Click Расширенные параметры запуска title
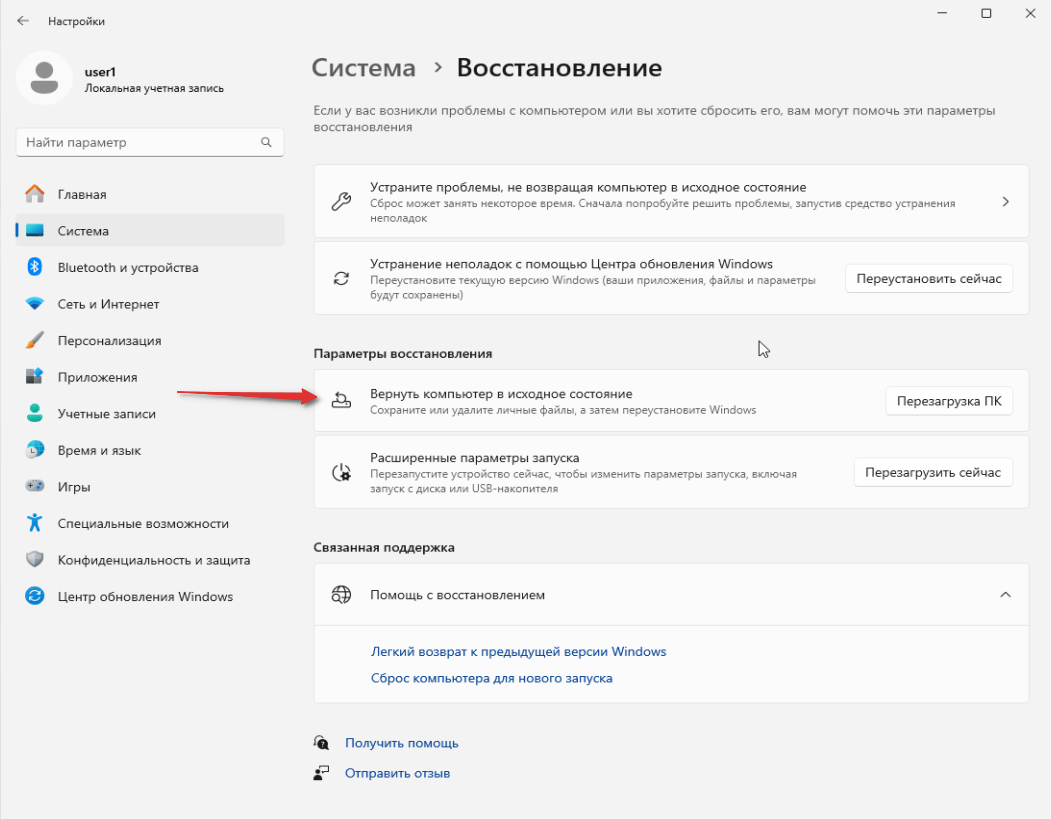The height and width of the screenshot is (819, 1051). coord(475,458)
